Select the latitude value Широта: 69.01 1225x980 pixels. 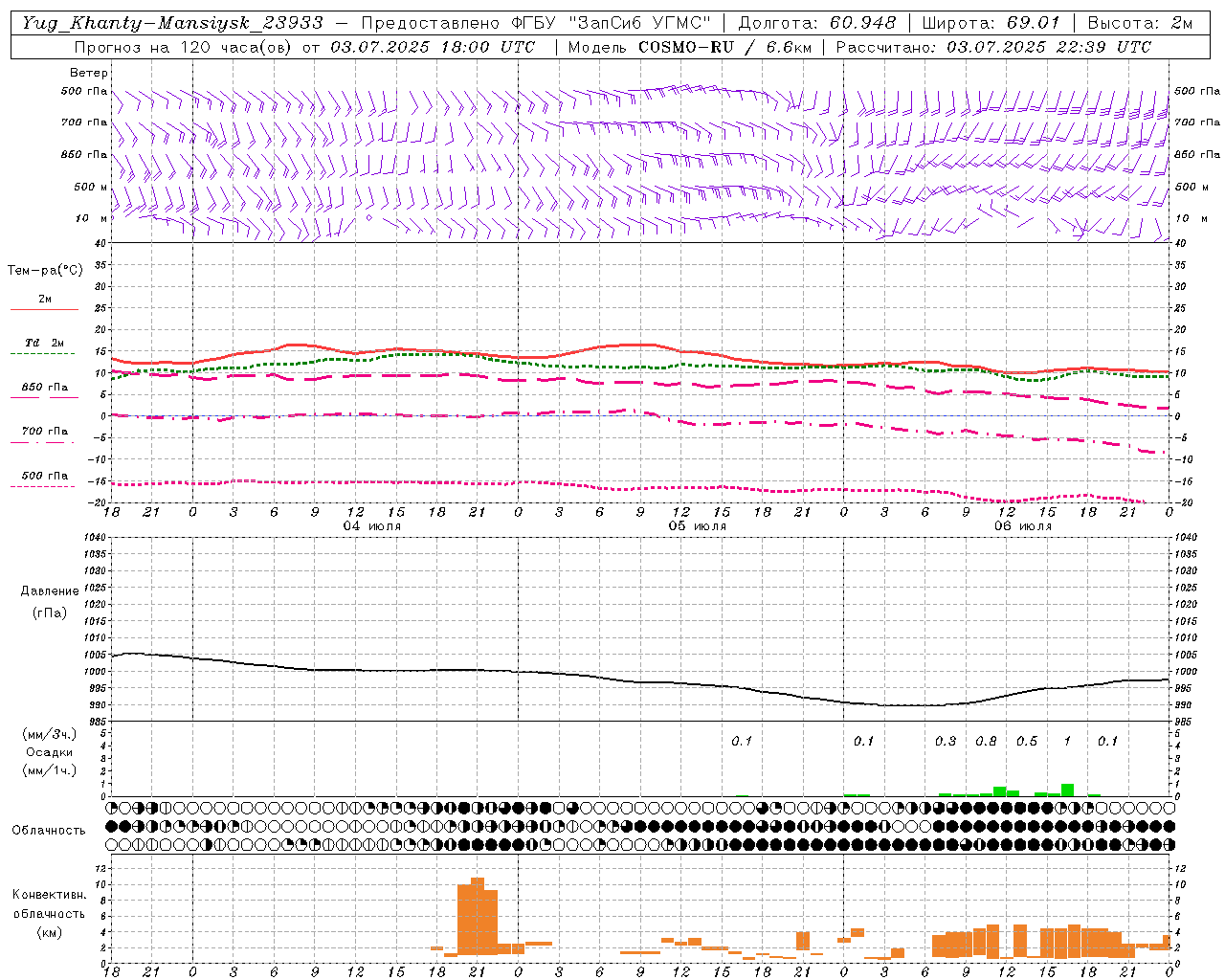tap(991, 23)
